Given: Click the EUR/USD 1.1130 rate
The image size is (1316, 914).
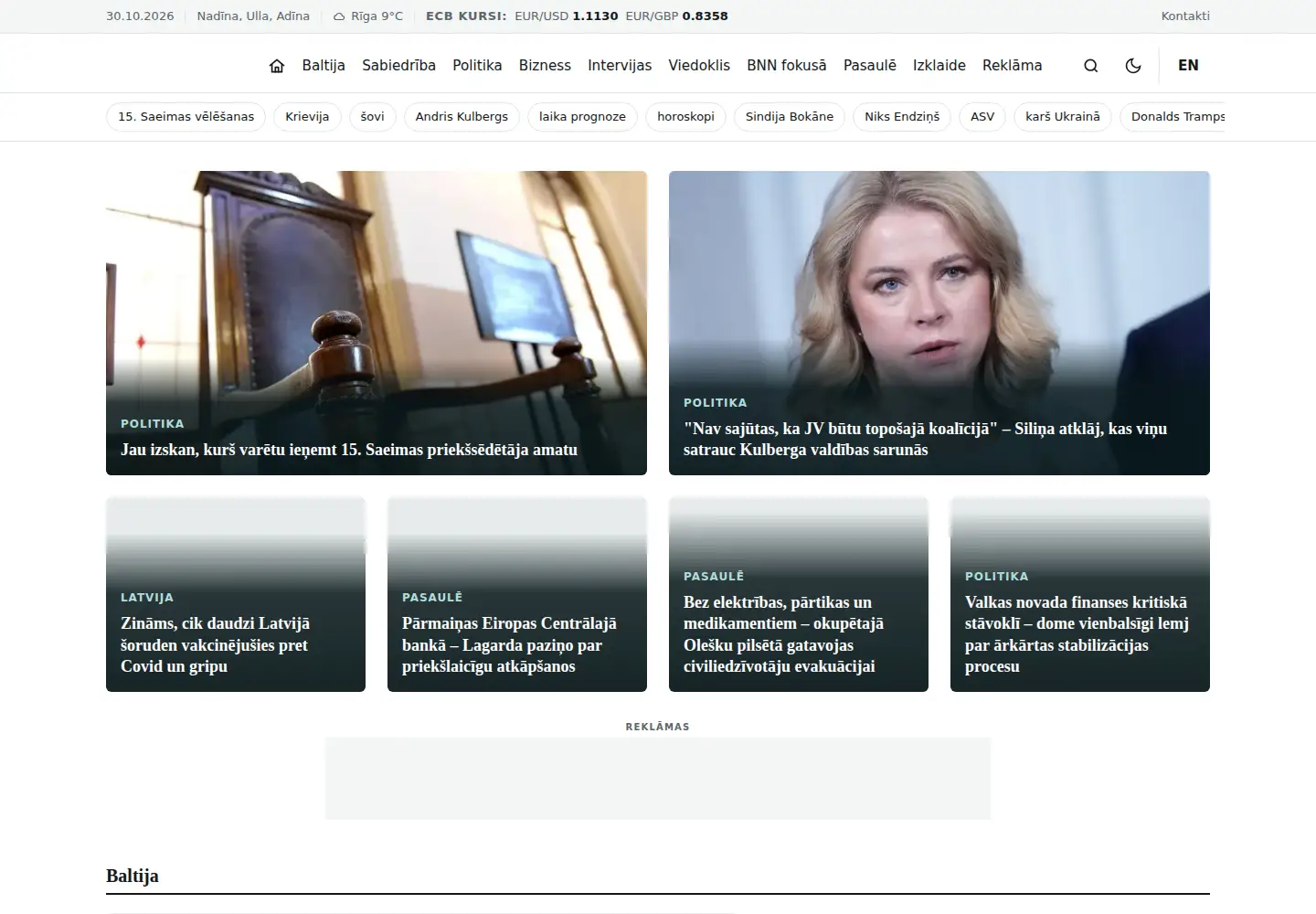Looking at the screenshot, I should click(x=567, y=16).
